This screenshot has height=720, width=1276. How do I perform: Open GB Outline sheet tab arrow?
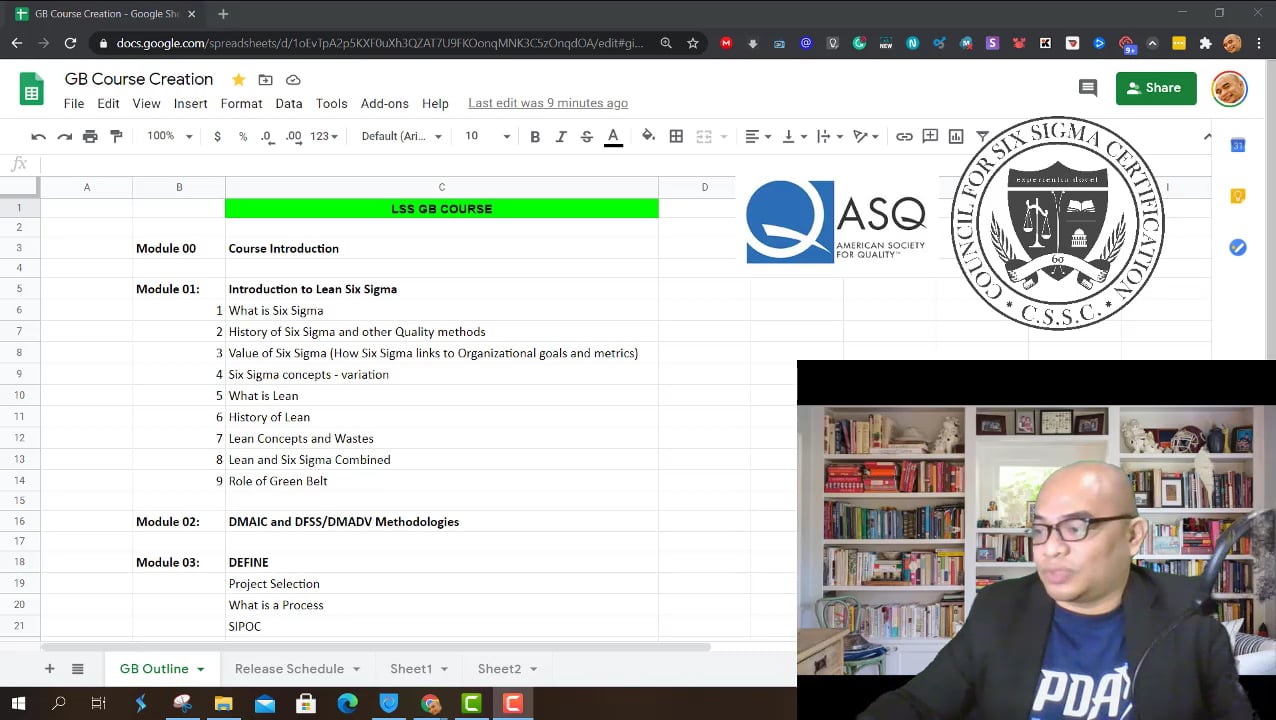[x=201, y=669]
